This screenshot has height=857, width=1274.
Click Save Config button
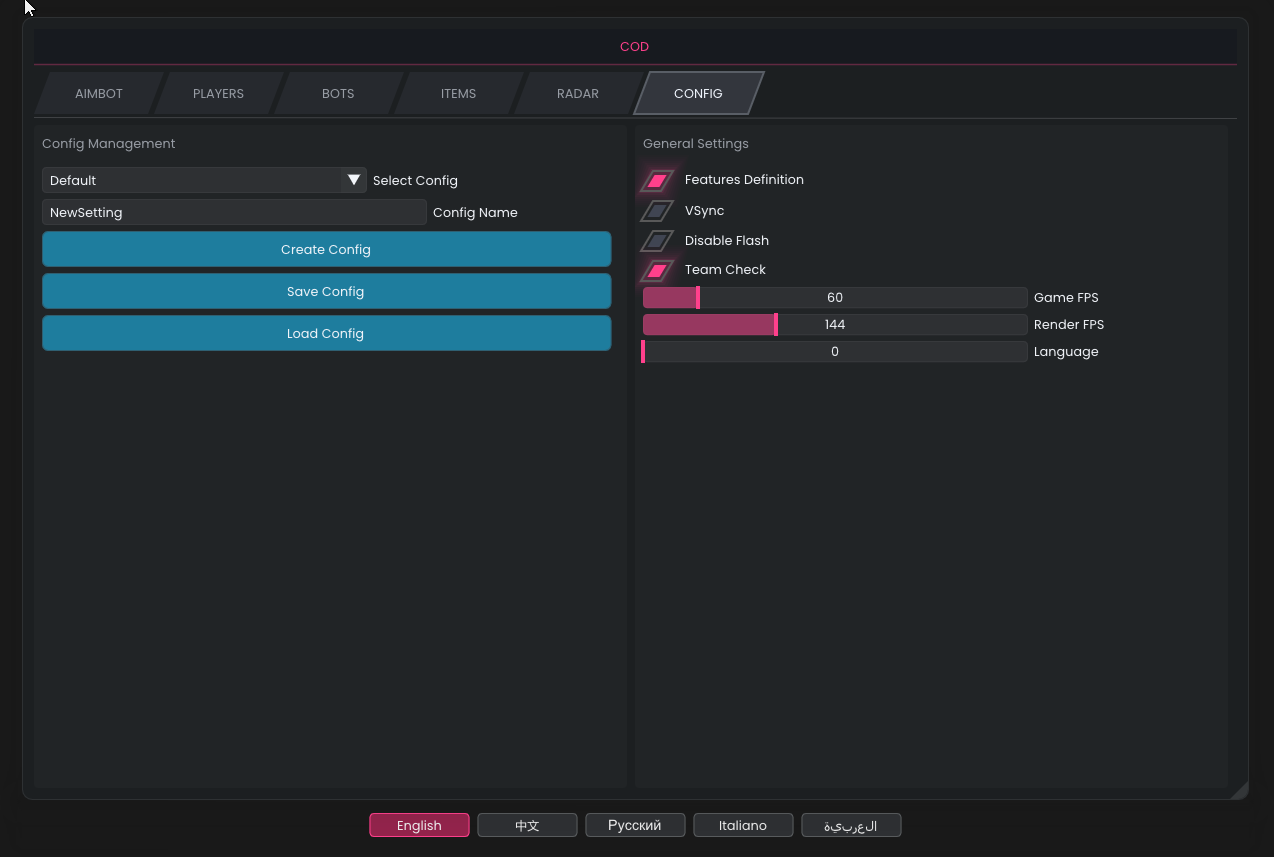tap(326, 292)
